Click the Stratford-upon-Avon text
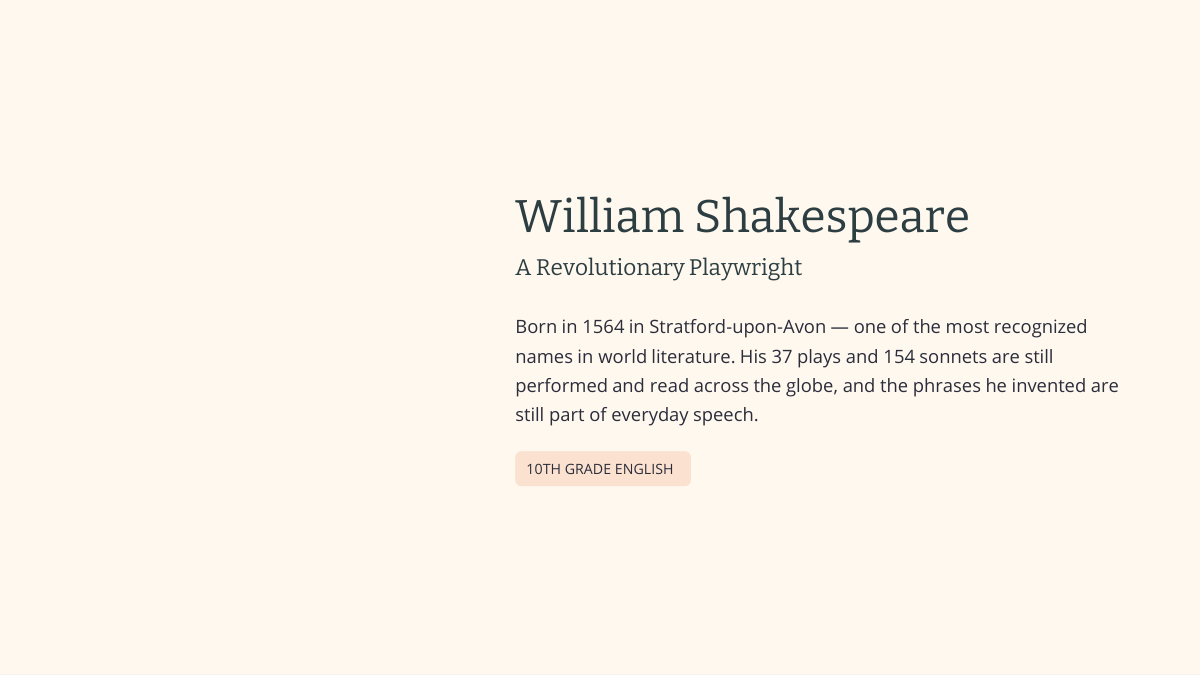Viewport: 1200px width, 675px height. pos(738,327)
